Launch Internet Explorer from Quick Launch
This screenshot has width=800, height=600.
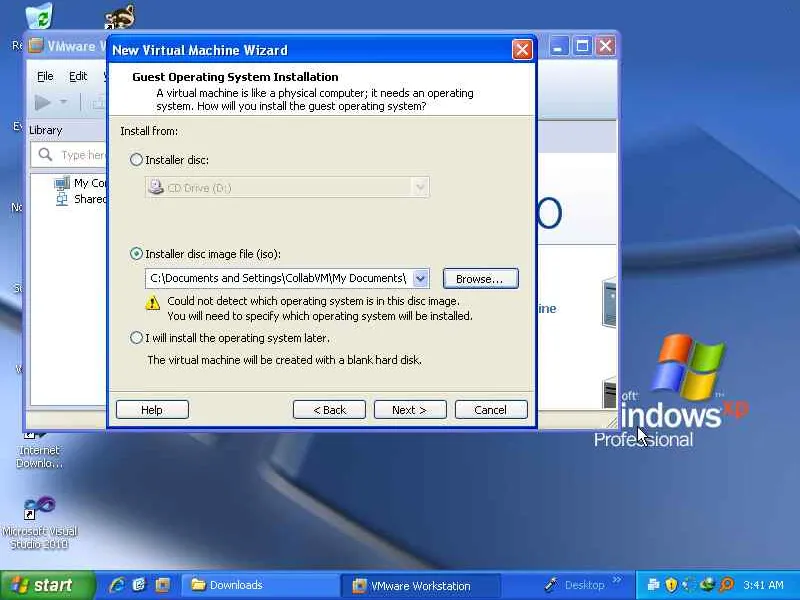point(117,585)
